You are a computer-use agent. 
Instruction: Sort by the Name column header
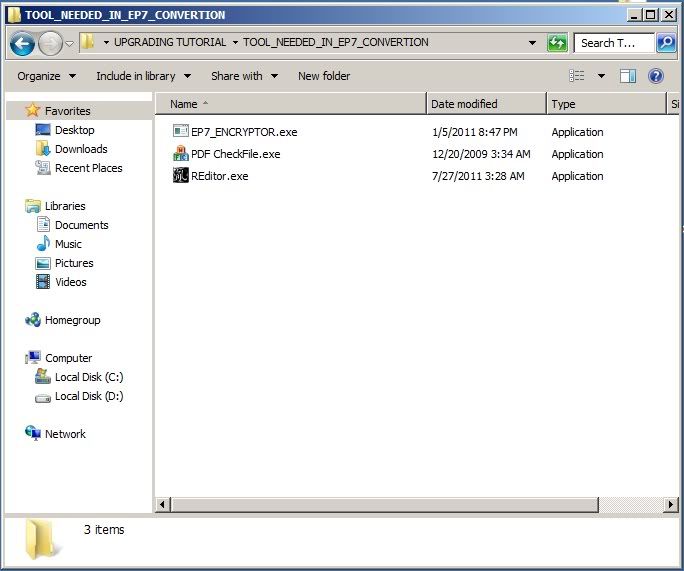coord(184,104)
